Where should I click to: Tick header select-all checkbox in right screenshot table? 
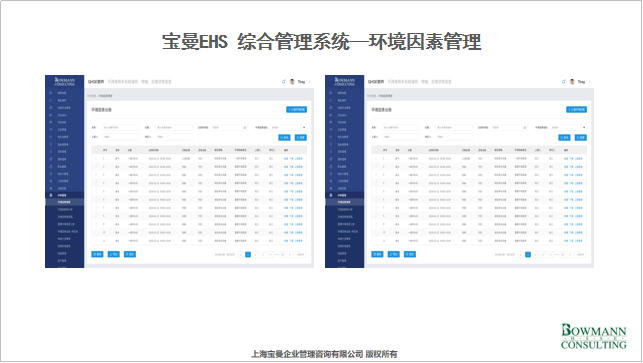tap(376, 151)
